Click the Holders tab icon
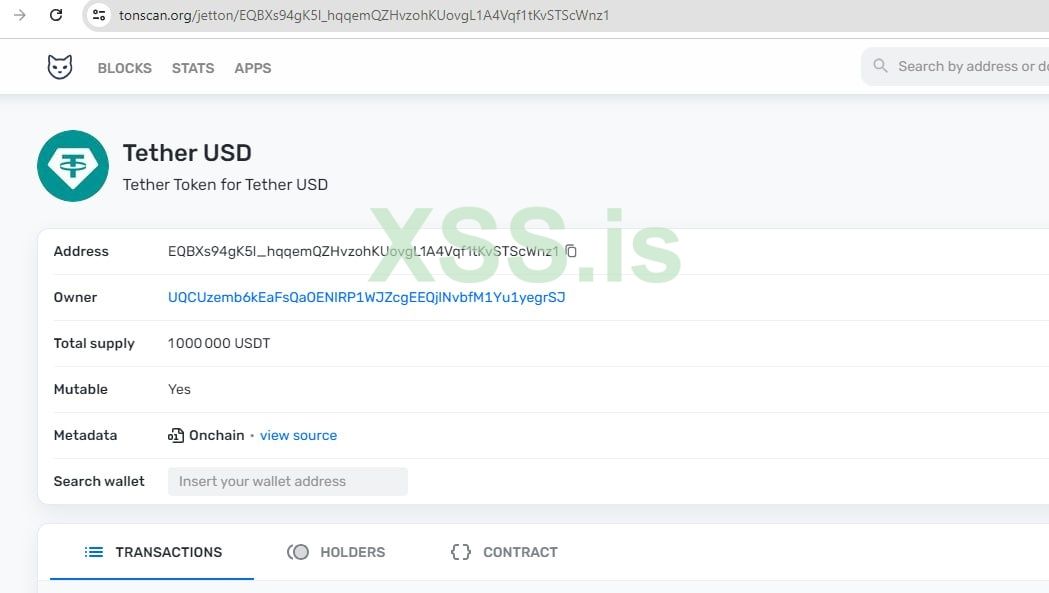This screenshot has height=593, width=1049. 298,552
